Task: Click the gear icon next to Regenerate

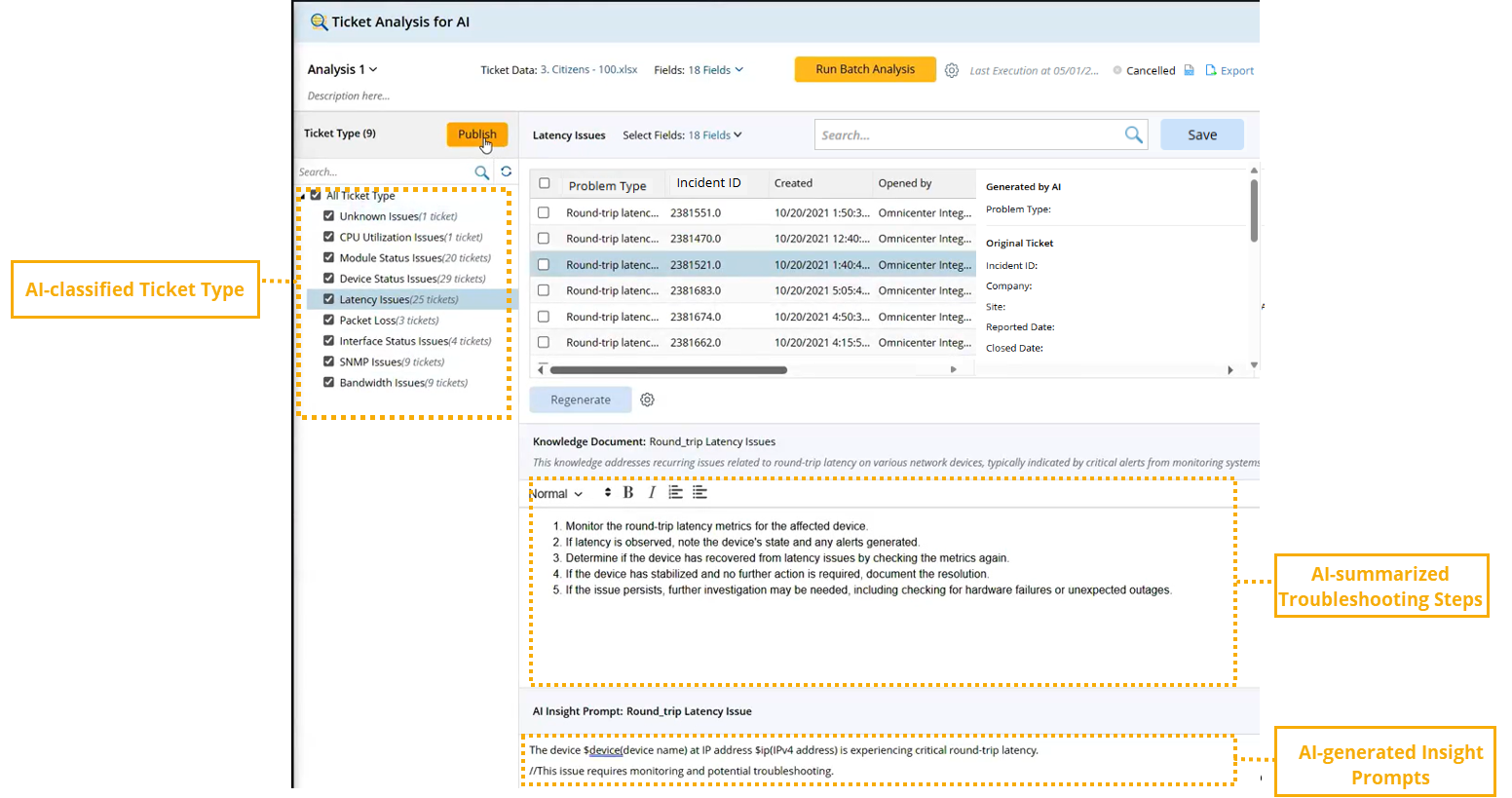Action: (x=647, y=399)
